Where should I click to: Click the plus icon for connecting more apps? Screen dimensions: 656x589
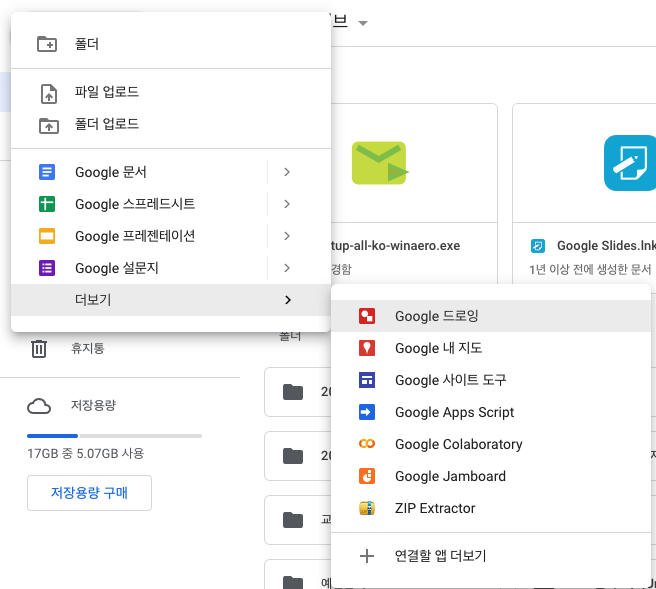(367, 556)
